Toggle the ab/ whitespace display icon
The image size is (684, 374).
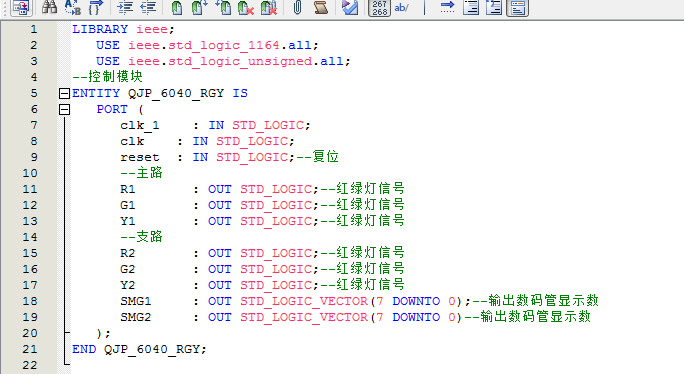tap(401, 7)
